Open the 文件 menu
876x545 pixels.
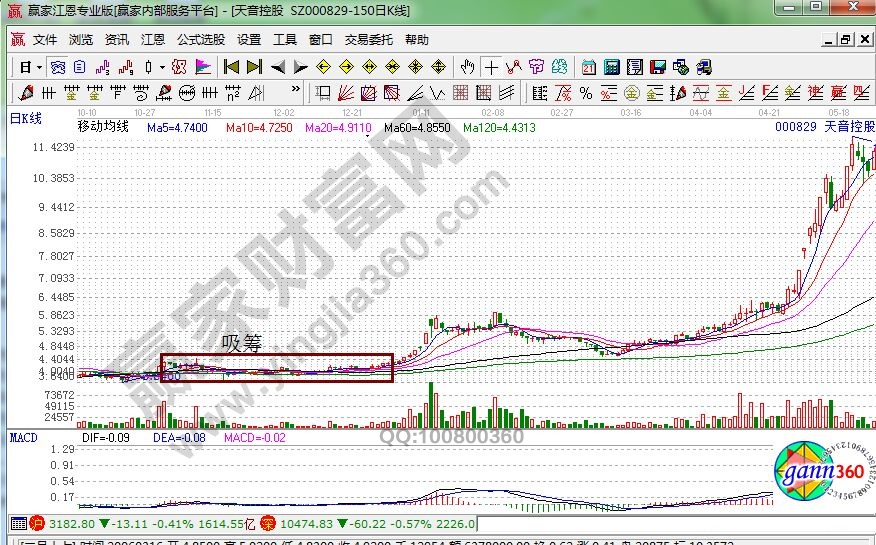pos(46,40)
